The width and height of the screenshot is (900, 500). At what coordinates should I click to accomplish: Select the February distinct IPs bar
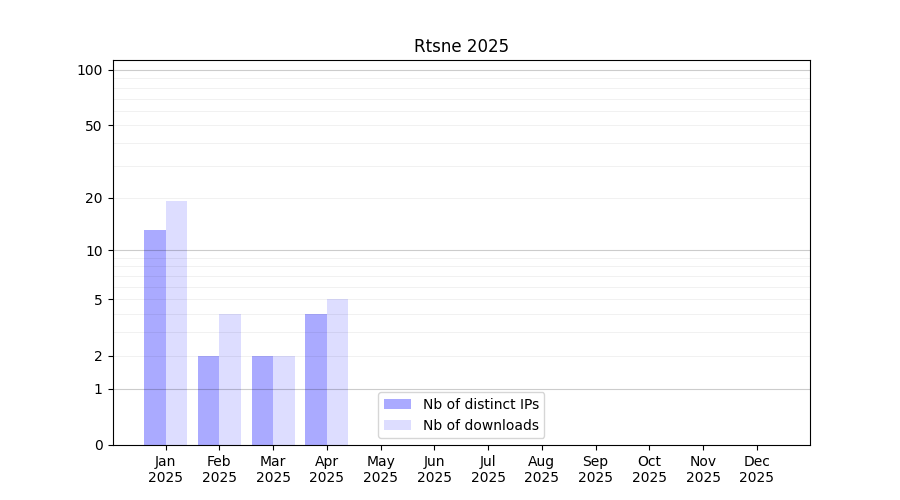[208, 400]
